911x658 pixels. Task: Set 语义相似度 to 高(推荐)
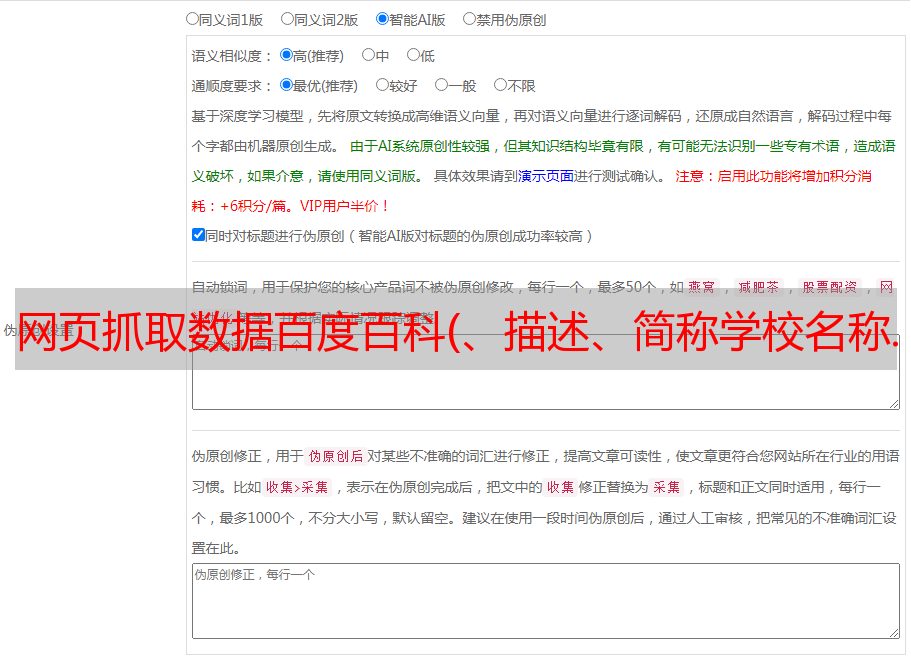click(x=287, y=56)
